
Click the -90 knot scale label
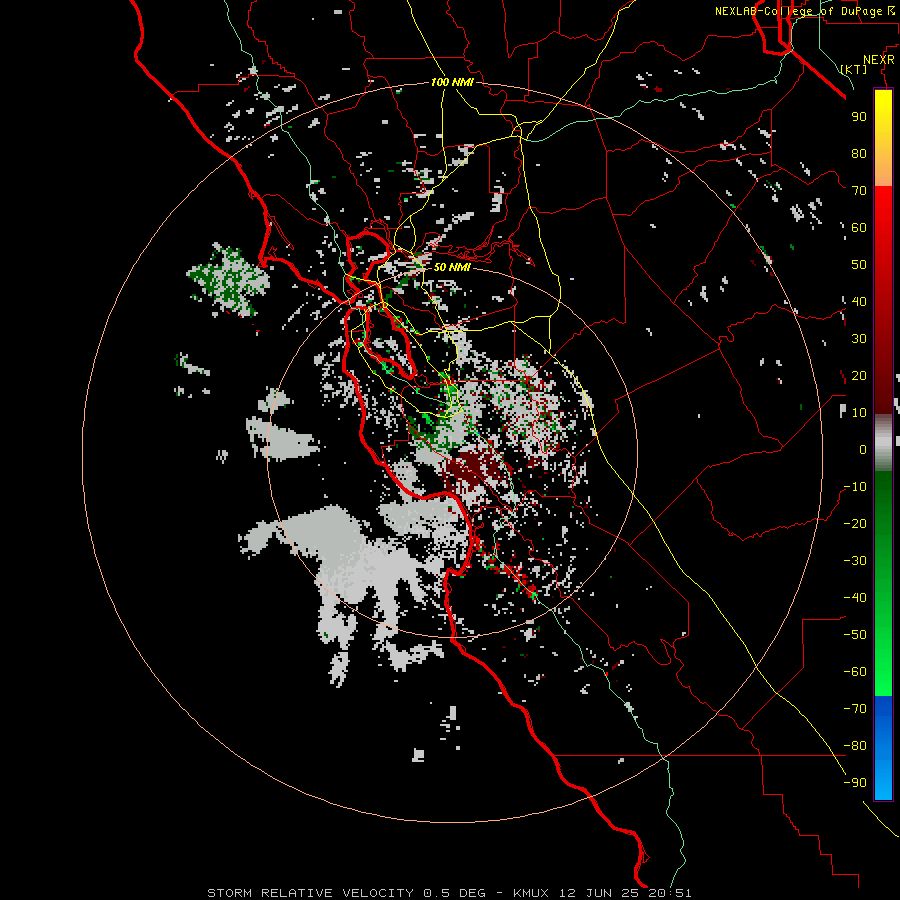point(855,782)
